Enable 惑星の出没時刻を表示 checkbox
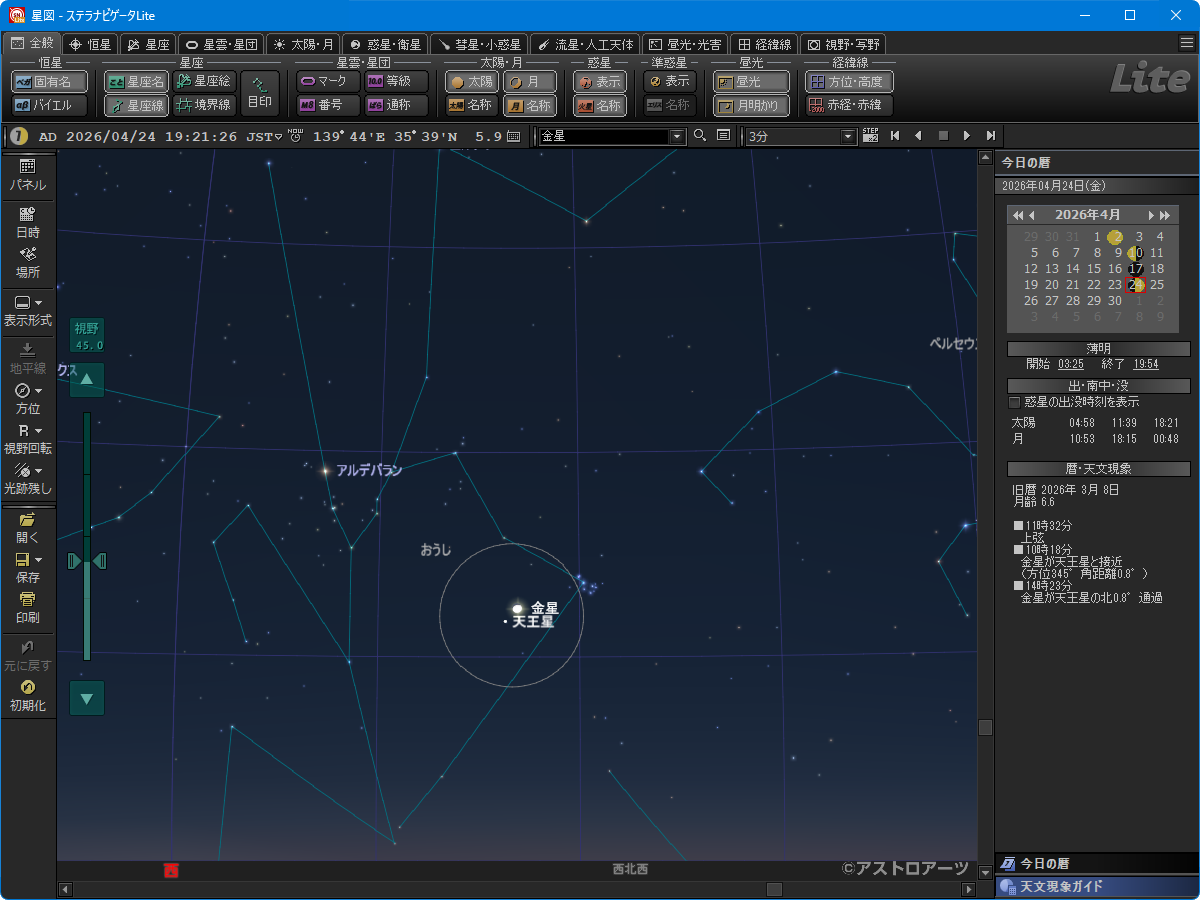Viewport: 1200px width, 900px height. click(1015, 402)
